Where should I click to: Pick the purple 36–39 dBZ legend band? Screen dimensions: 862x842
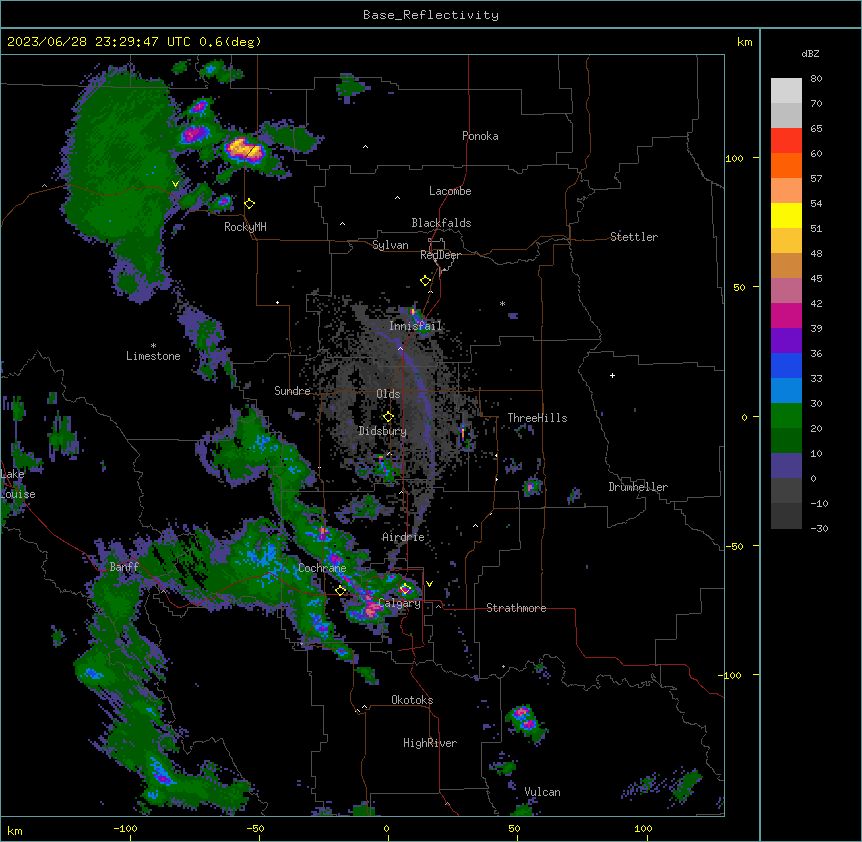pos(786,341)
